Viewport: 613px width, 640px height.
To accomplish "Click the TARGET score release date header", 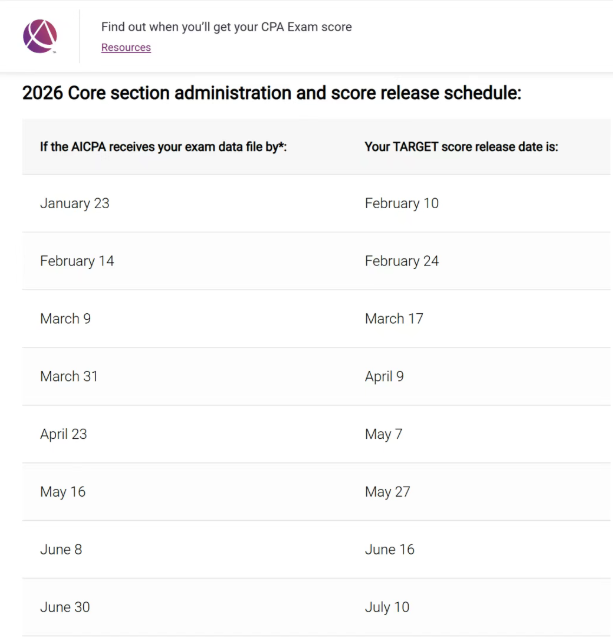I will point(461,147).
